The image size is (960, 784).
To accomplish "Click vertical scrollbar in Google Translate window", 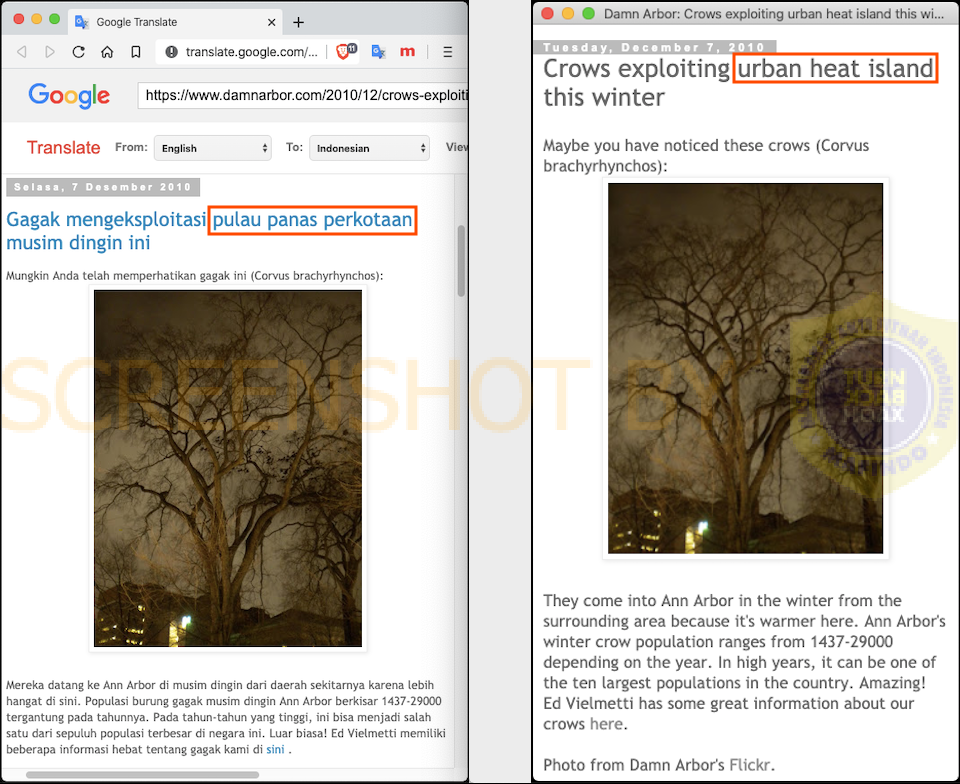I will 461,261.
